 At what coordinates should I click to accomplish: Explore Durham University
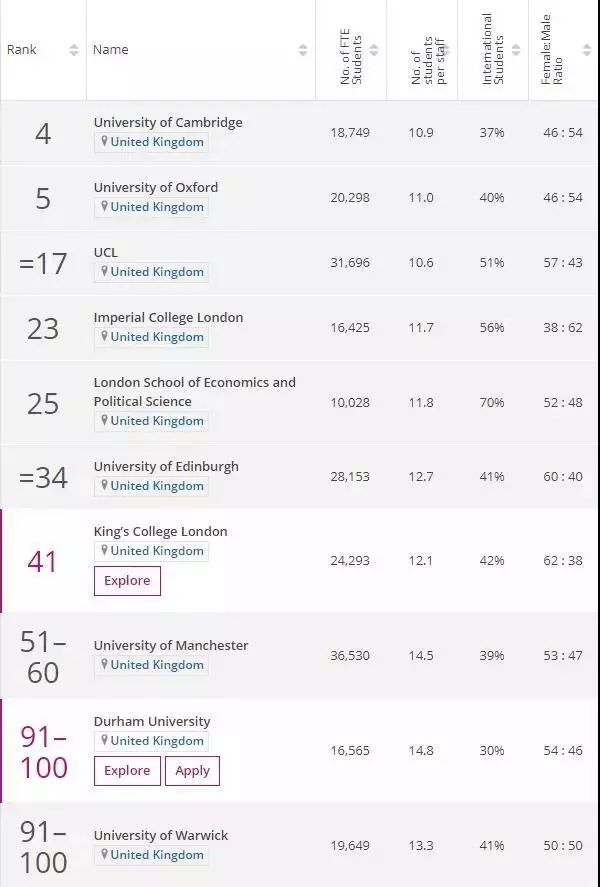[x=127, y=771]
